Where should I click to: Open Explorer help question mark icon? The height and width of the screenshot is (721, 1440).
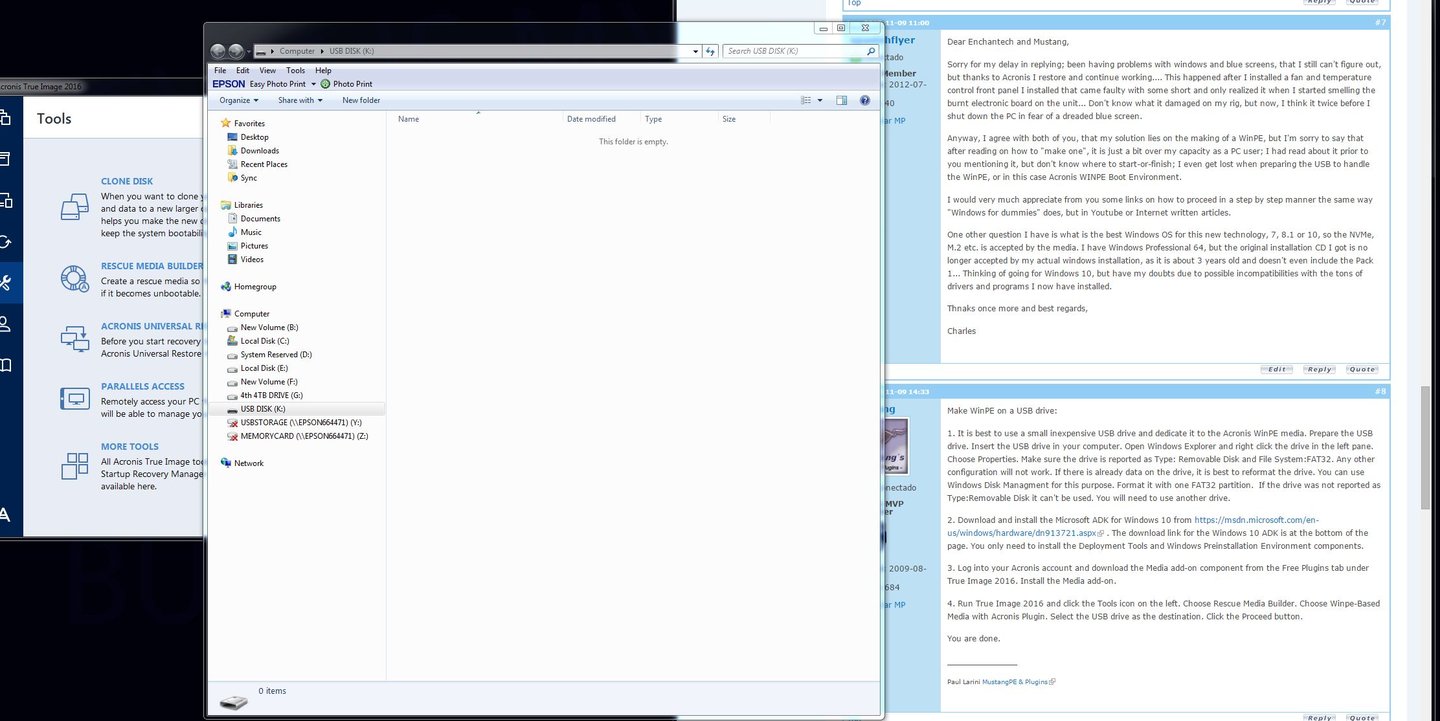click(x=865, y=100)
